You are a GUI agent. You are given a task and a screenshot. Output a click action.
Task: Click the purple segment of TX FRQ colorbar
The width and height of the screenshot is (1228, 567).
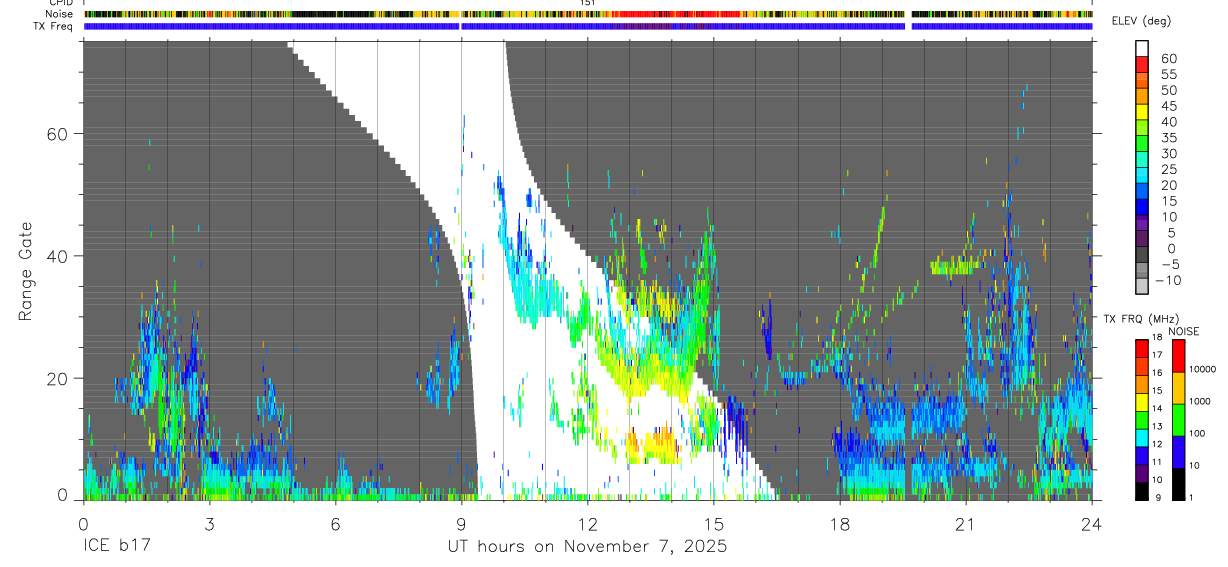click(1142, 473)
